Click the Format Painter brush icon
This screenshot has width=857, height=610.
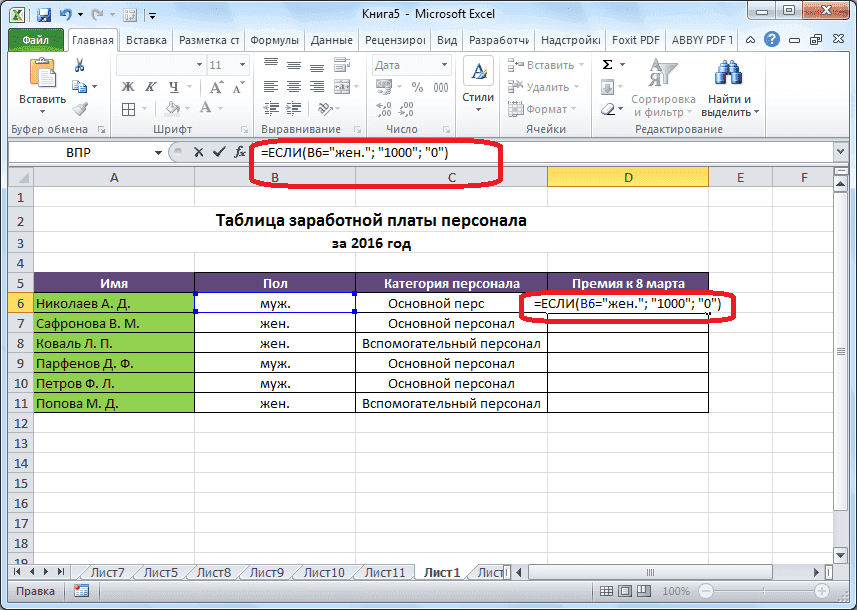point(79,109)
